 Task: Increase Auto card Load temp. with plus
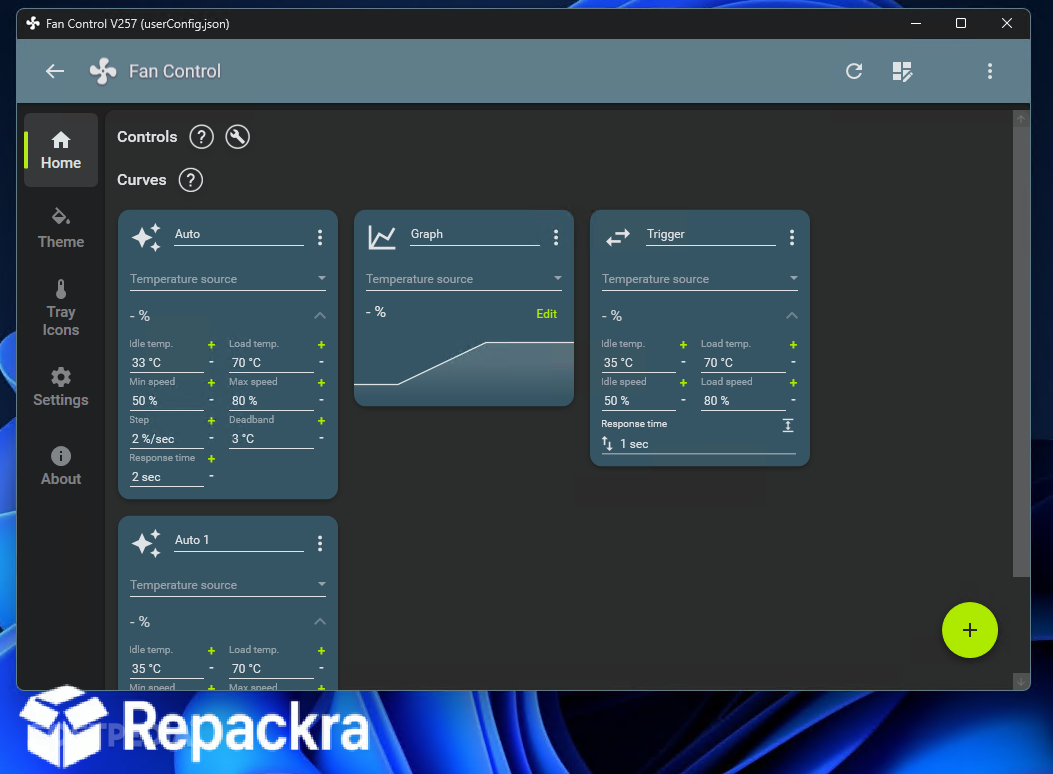321,344
